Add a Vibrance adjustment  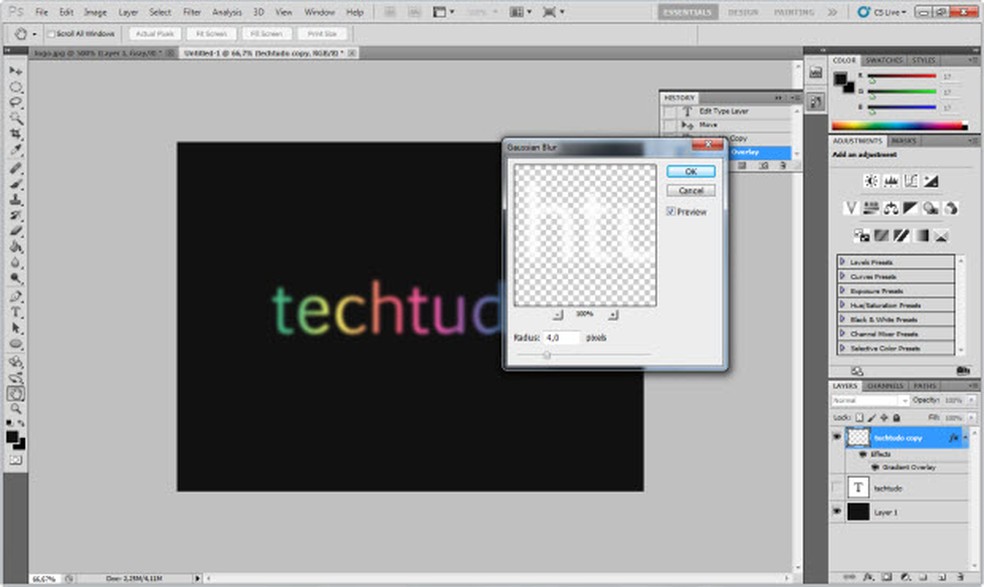pos(851,208)
